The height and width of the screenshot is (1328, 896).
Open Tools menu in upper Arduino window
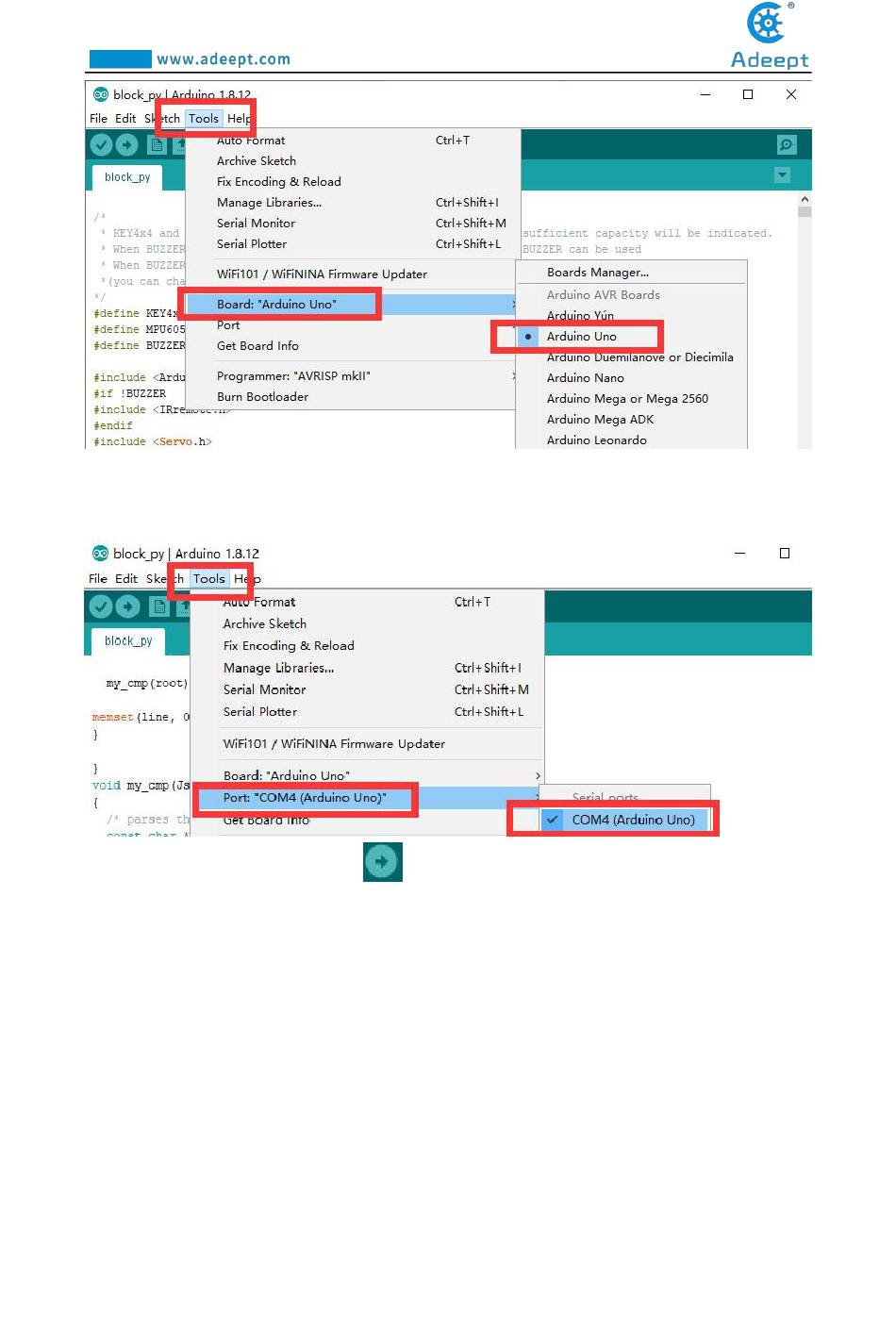click(x=204, y=118)
